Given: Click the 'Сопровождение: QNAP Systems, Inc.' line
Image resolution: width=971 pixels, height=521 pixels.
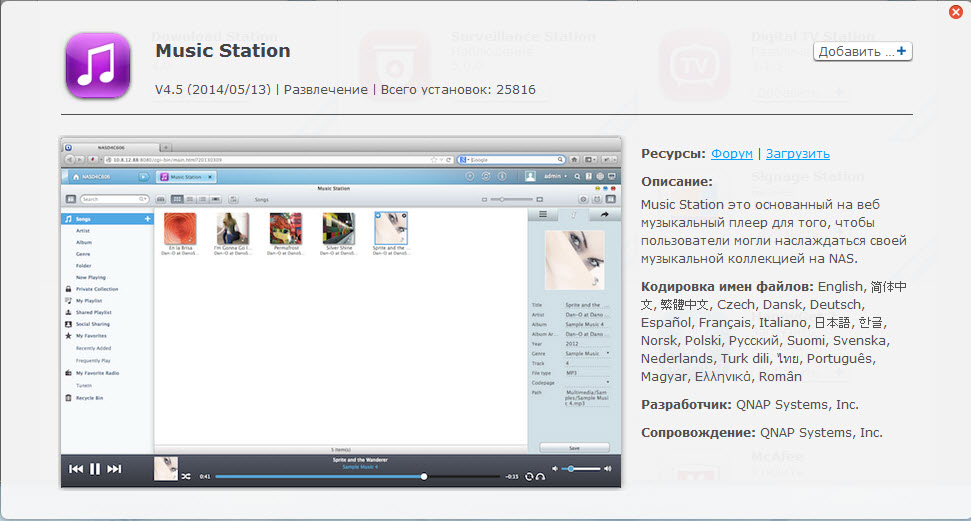Looking at the screenshot, I should [762, 432].
